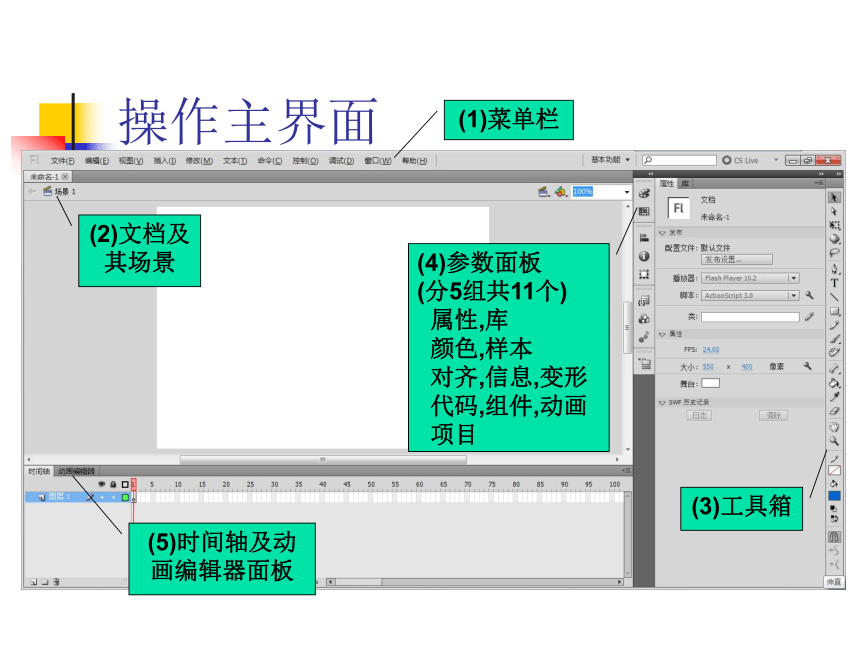Screen dimensions: 860x645
Task: Select the 3D Rotation tool
Action: tap(834, 239)
